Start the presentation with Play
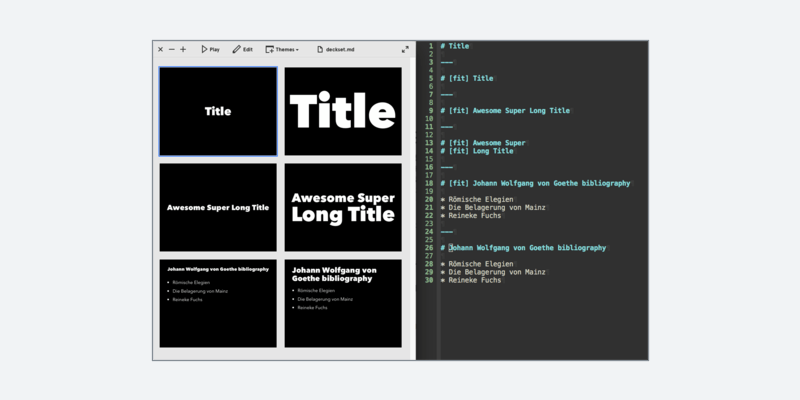800x400 pixels. click(x=210, y=49)
